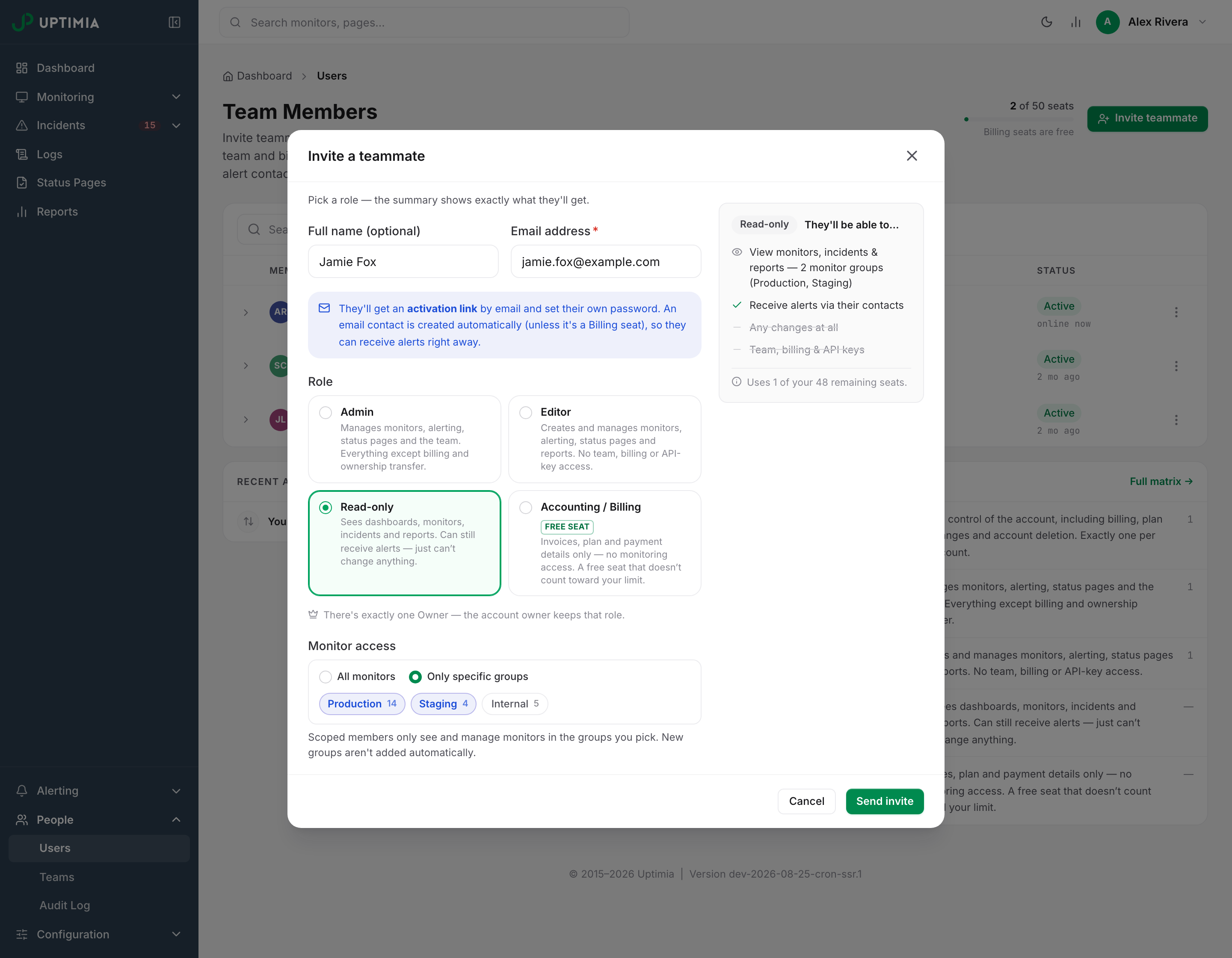Expand the Monitoring menu chevron
This screenshot has width=1232, height=958.
(176, 96)
